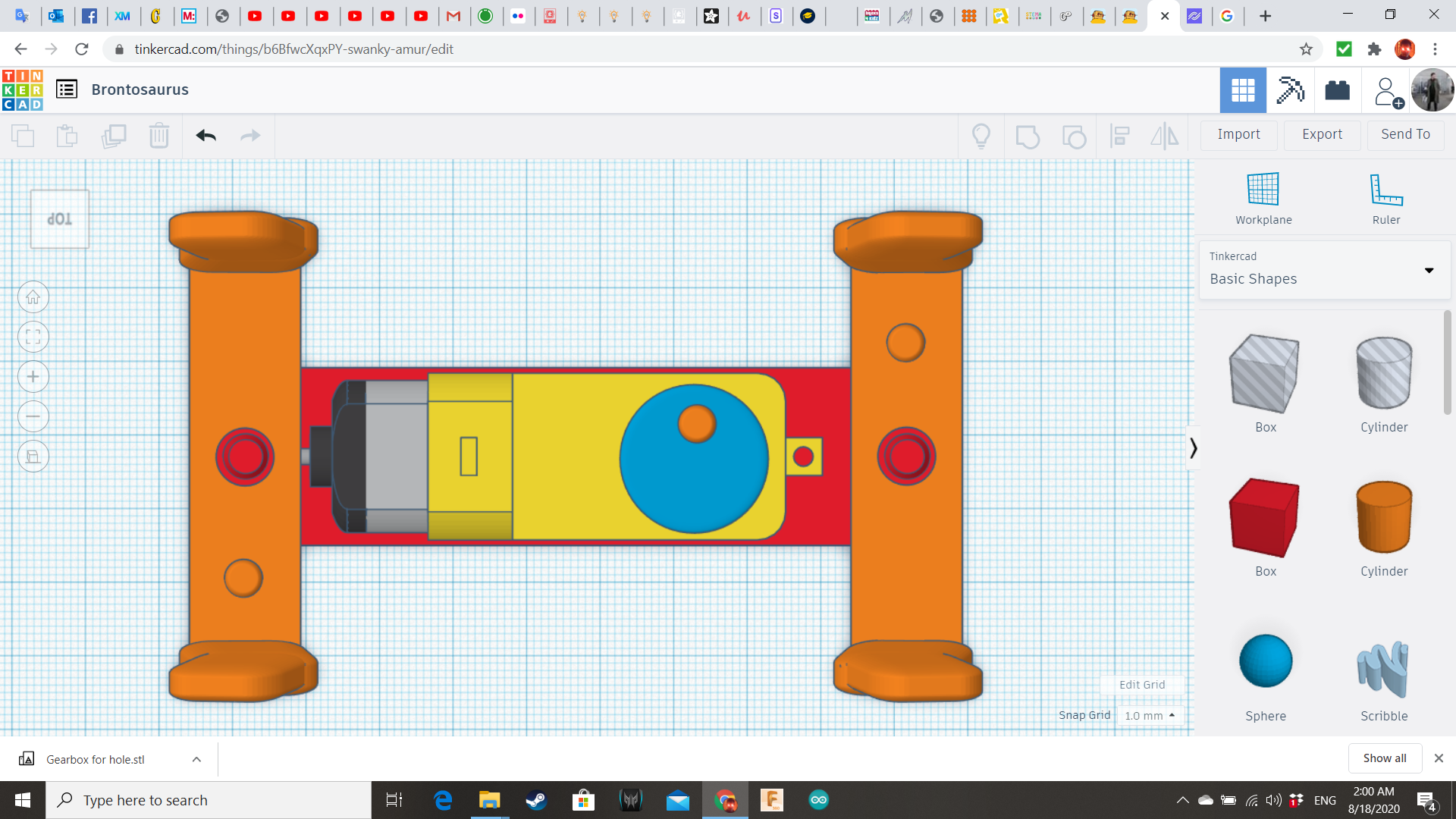Toggle bookmark star for this page
Viewport: 1456px width, 819px height.
tap(1306, 49)
